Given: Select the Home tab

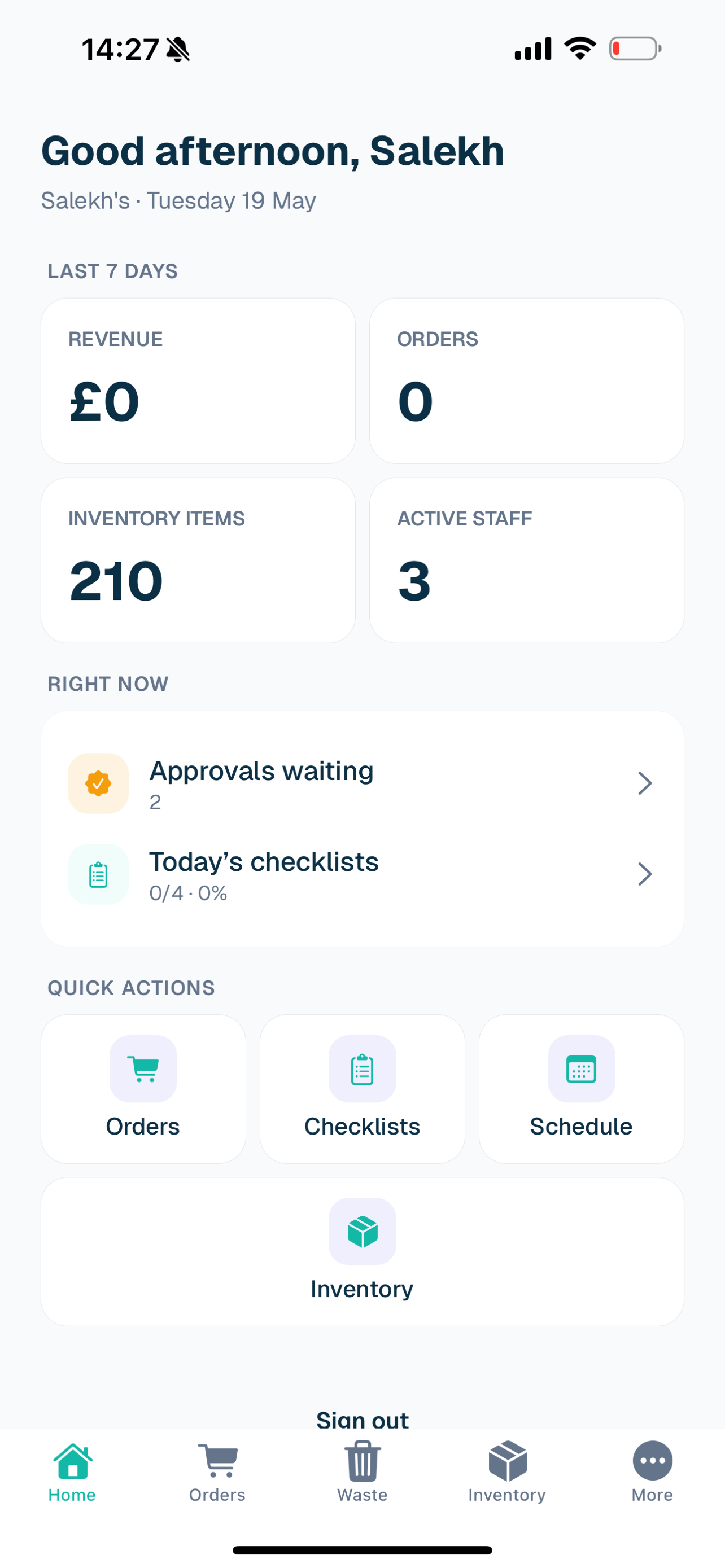Looking at the screenshot, I should [x=72, y=1472].
